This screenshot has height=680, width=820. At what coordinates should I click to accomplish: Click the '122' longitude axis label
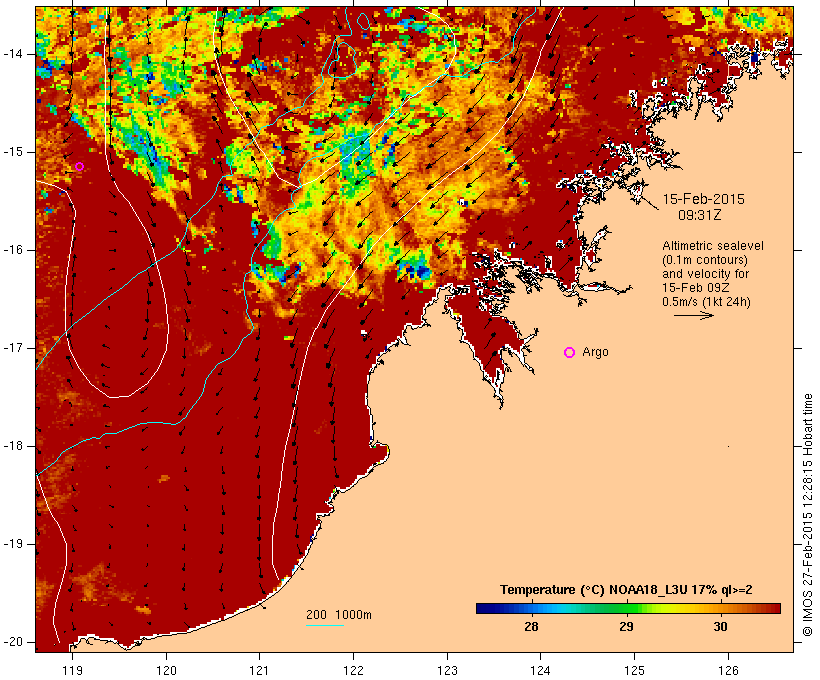[x=354, y=670]
